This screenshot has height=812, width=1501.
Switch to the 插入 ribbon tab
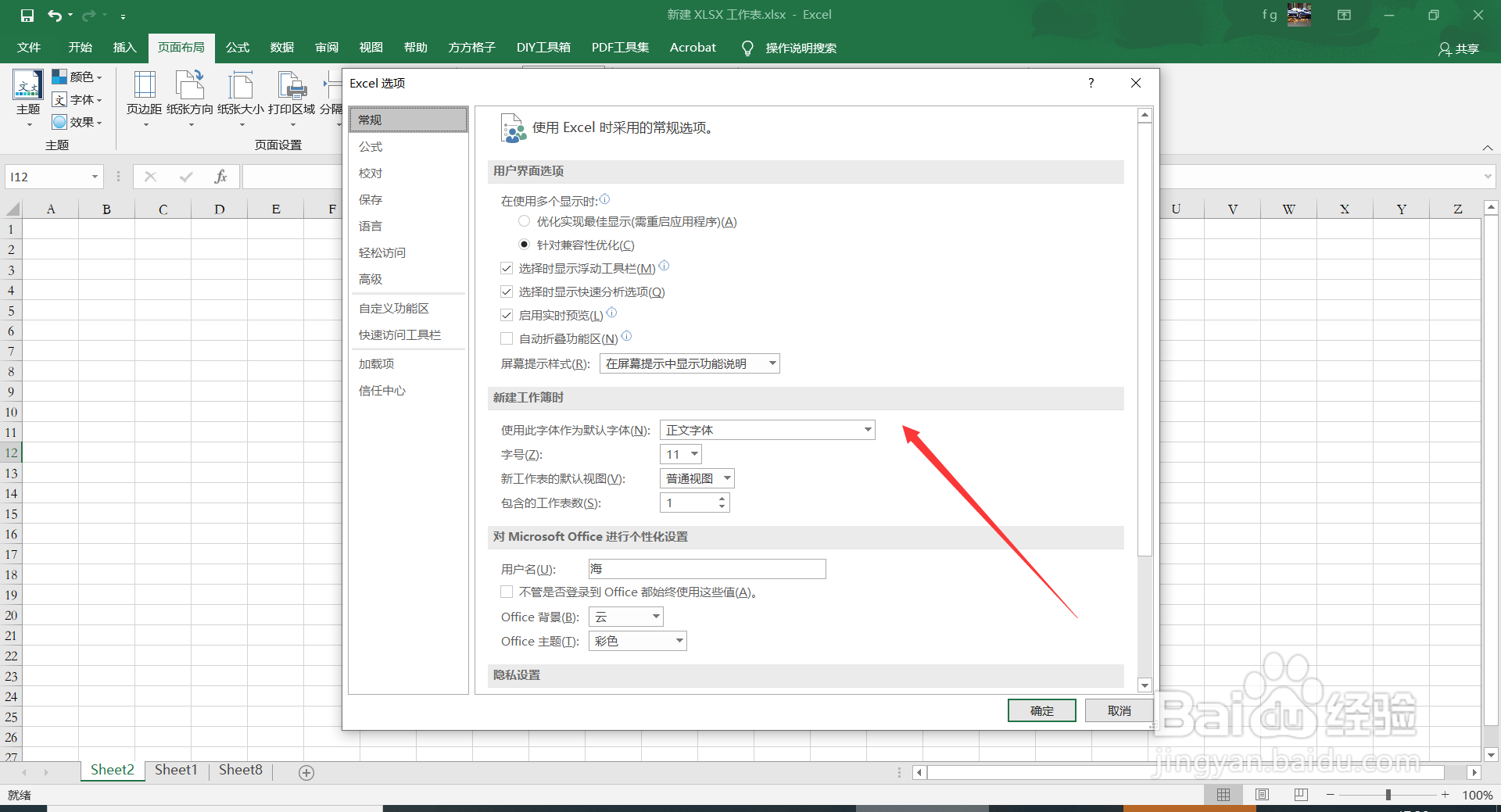point(124,48)
